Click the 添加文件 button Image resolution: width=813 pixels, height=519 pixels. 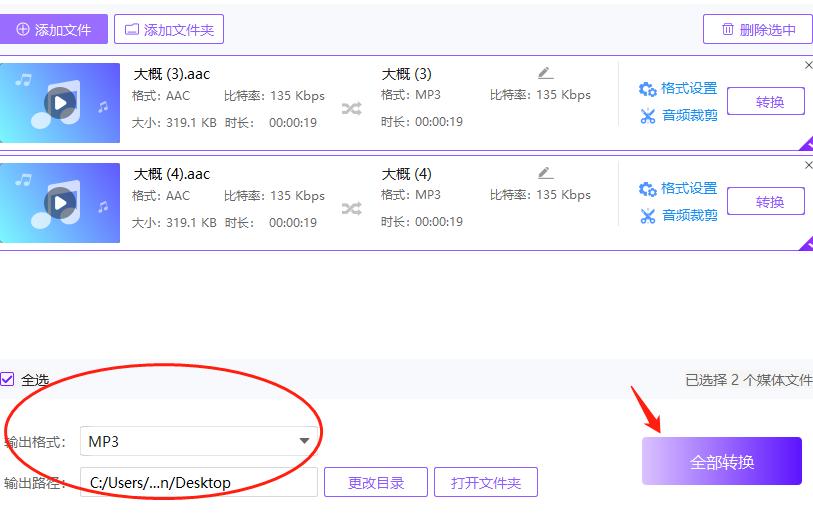coord(53,29)
